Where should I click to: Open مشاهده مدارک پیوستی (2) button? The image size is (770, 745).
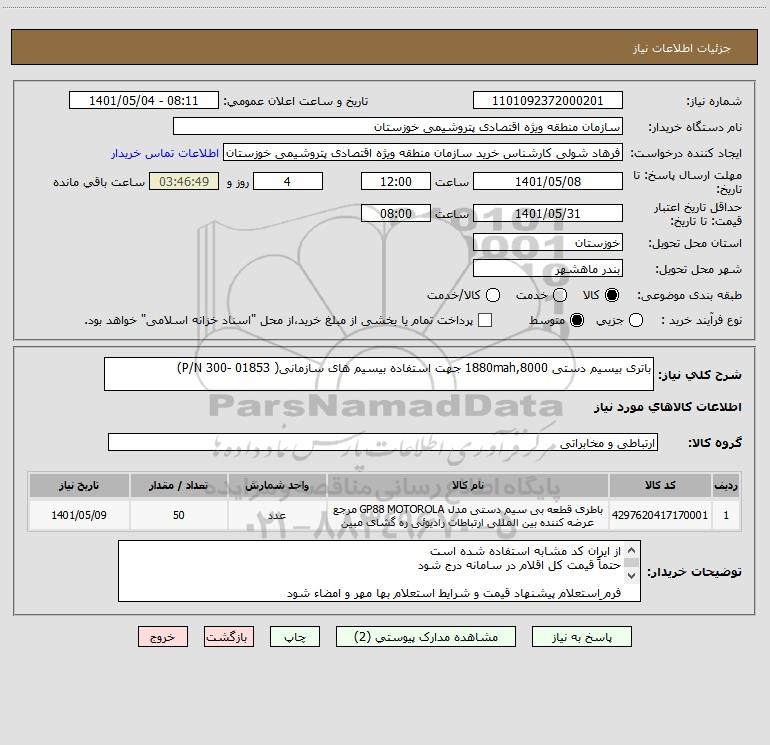426,637
